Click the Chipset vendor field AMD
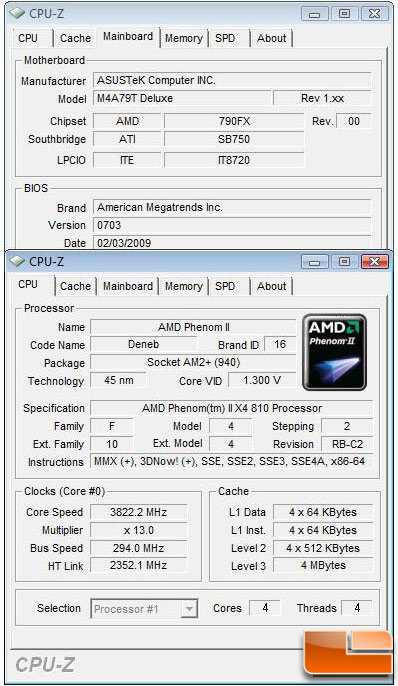Screen dimensions: 398x686 (127, 121)
